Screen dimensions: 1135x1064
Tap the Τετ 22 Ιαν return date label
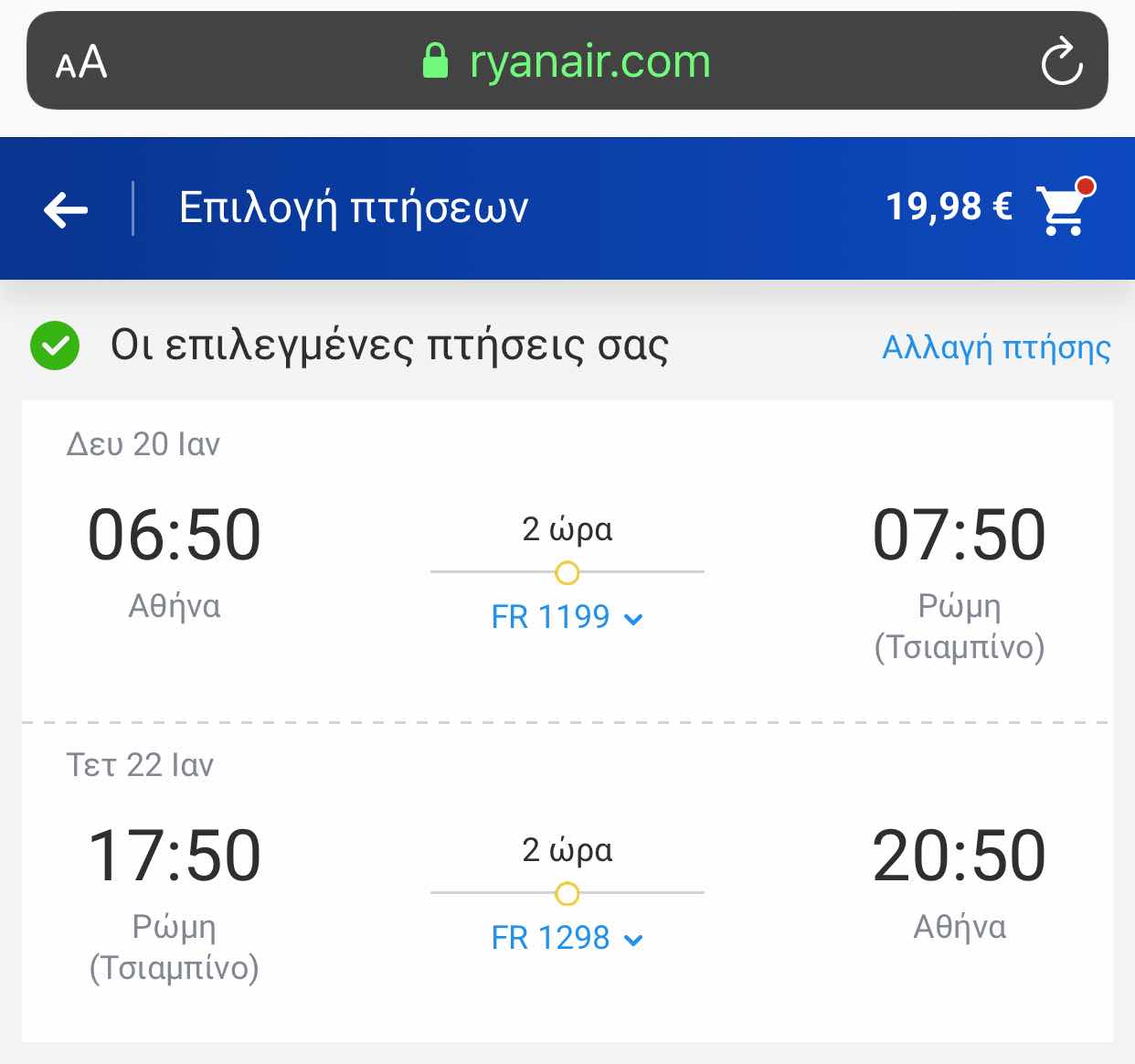140,765
